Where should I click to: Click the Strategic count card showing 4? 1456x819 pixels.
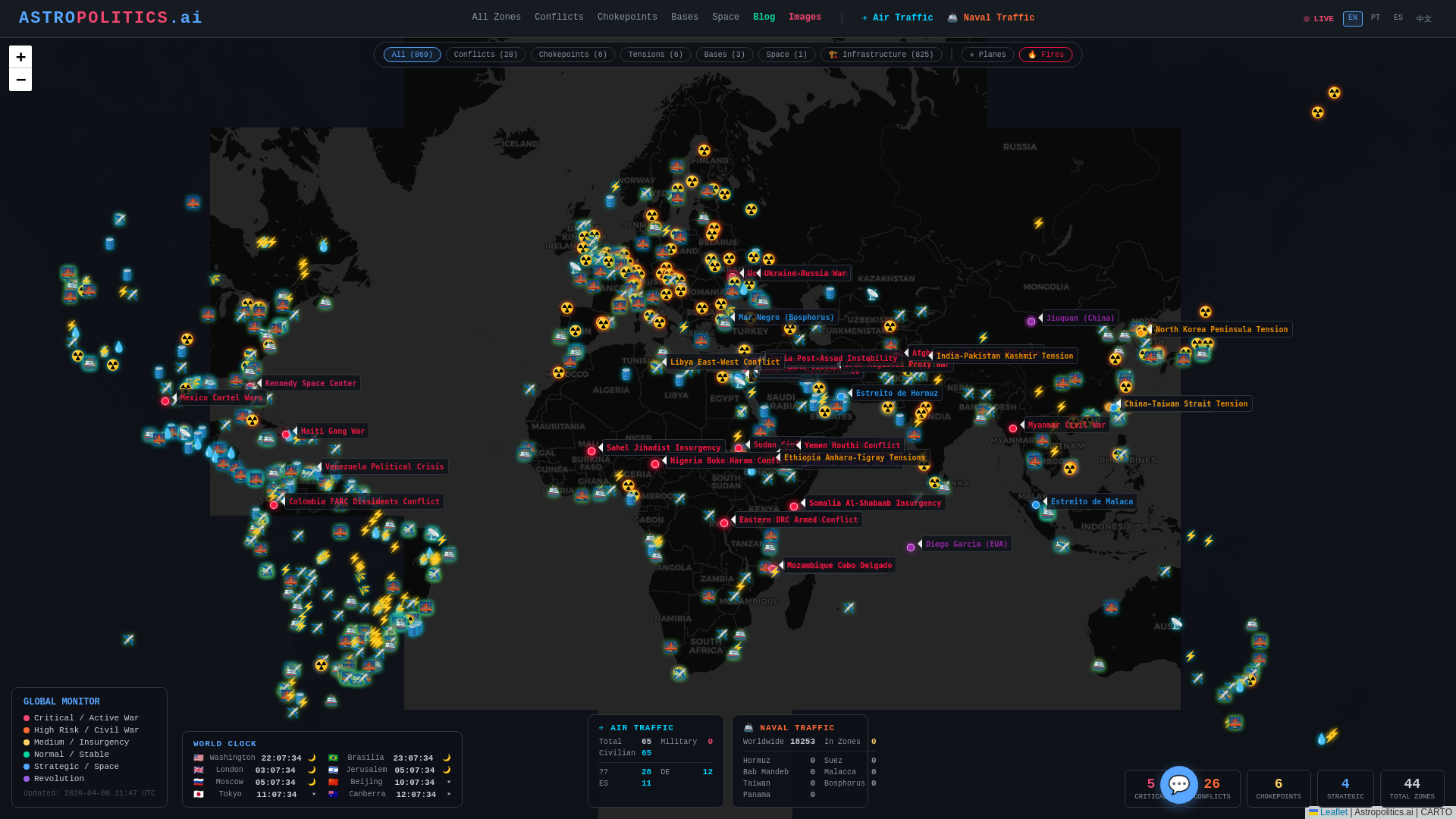[1345, 789]
